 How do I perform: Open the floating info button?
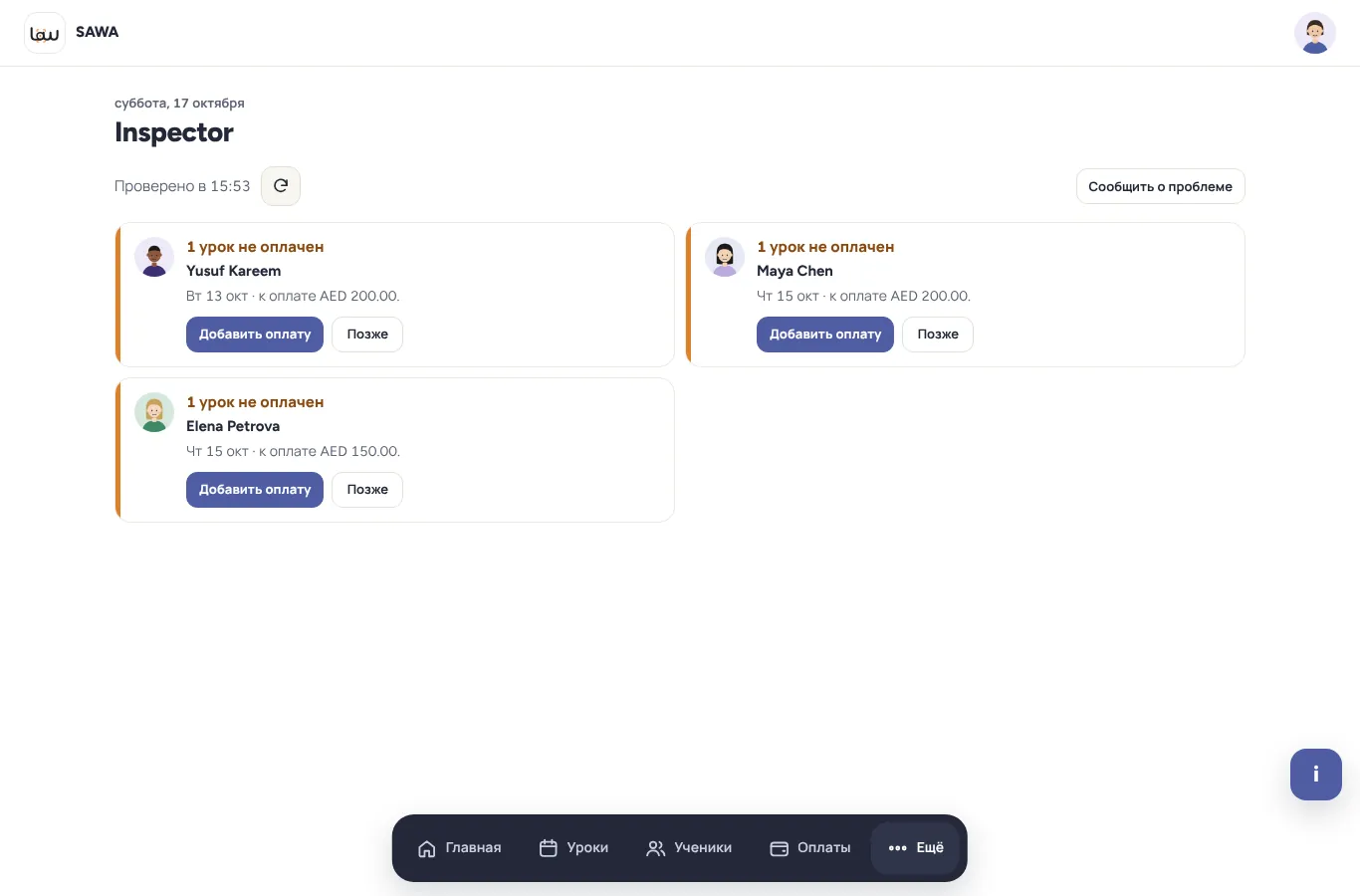(x=1315, y=775)
